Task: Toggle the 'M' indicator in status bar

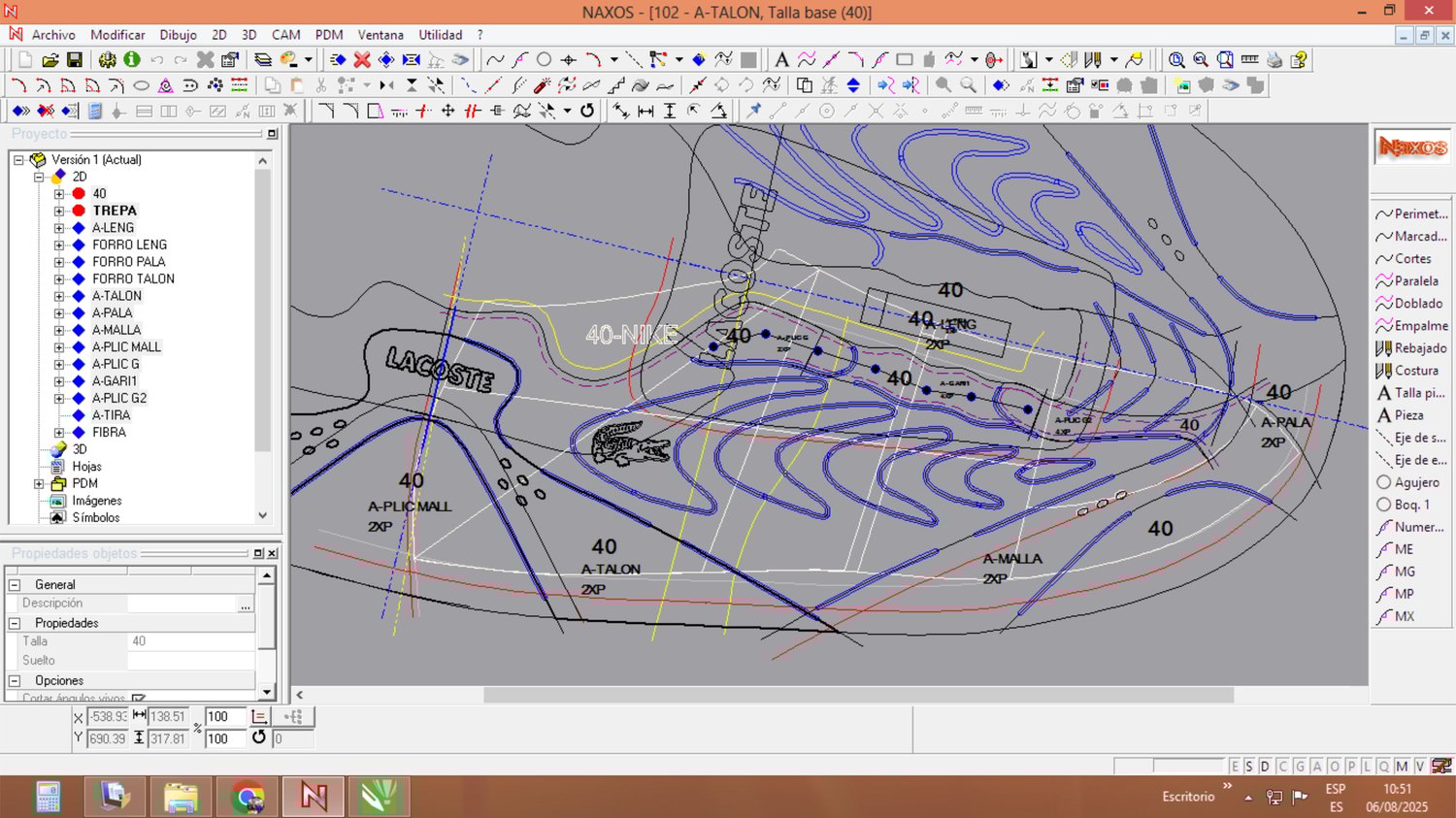Action: [x=1402, y=767]
